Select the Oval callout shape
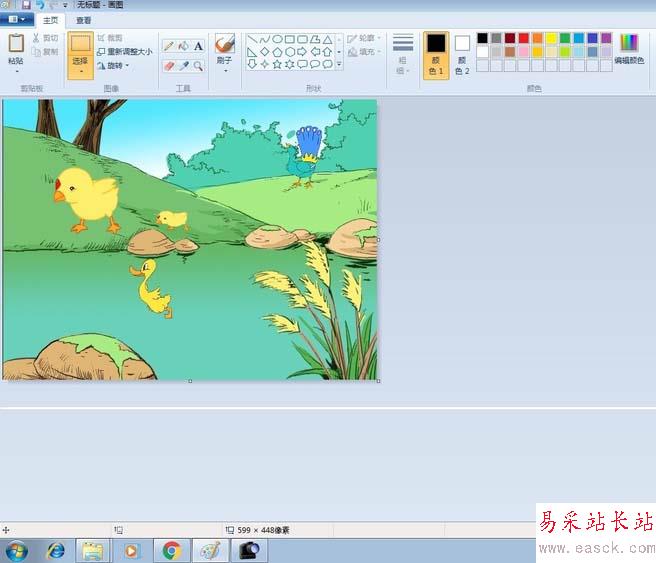This screenshot has width=656, height=563. pos(315,64)
